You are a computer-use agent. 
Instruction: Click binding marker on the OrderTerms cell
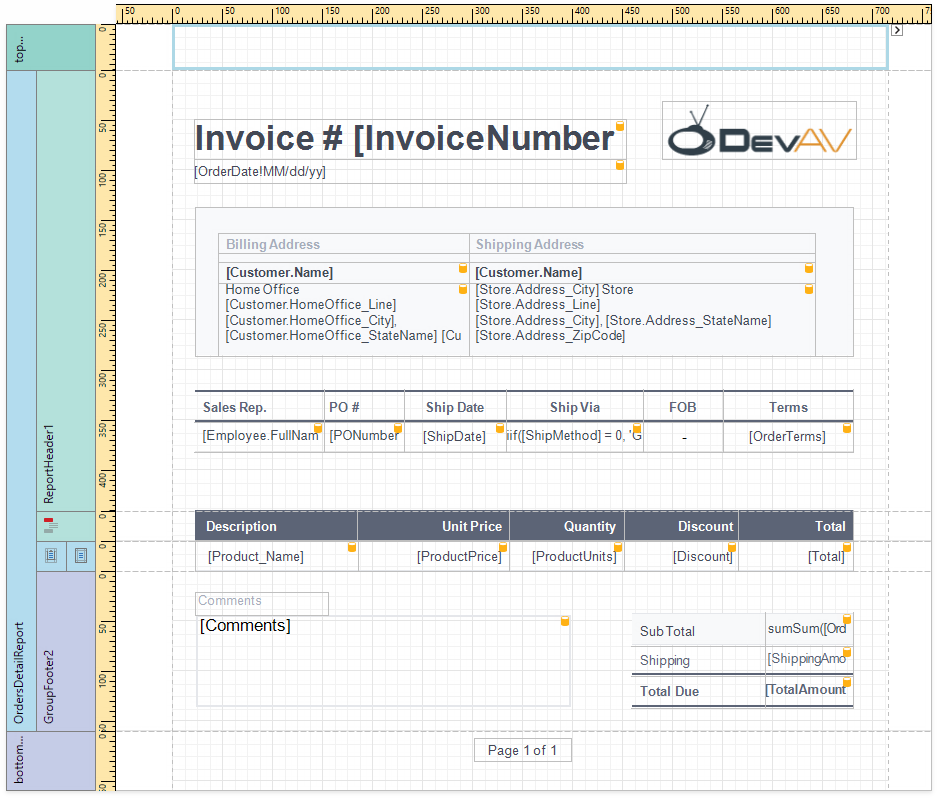(x=847, y=428)
